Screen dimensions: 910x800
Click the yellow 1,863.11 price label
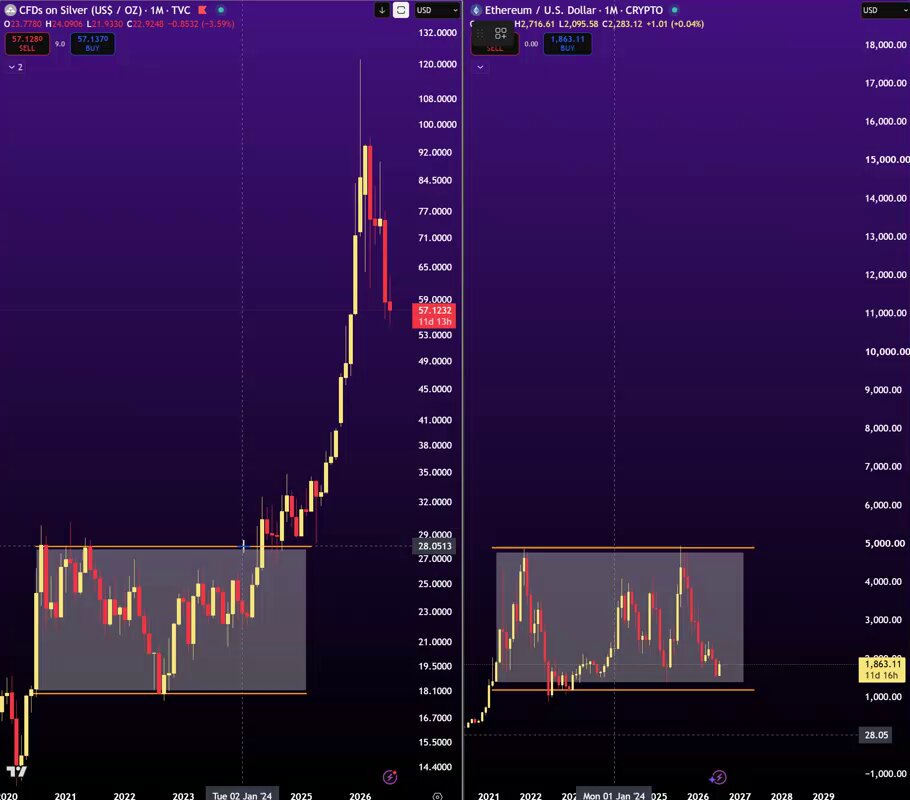click(882, 669)
